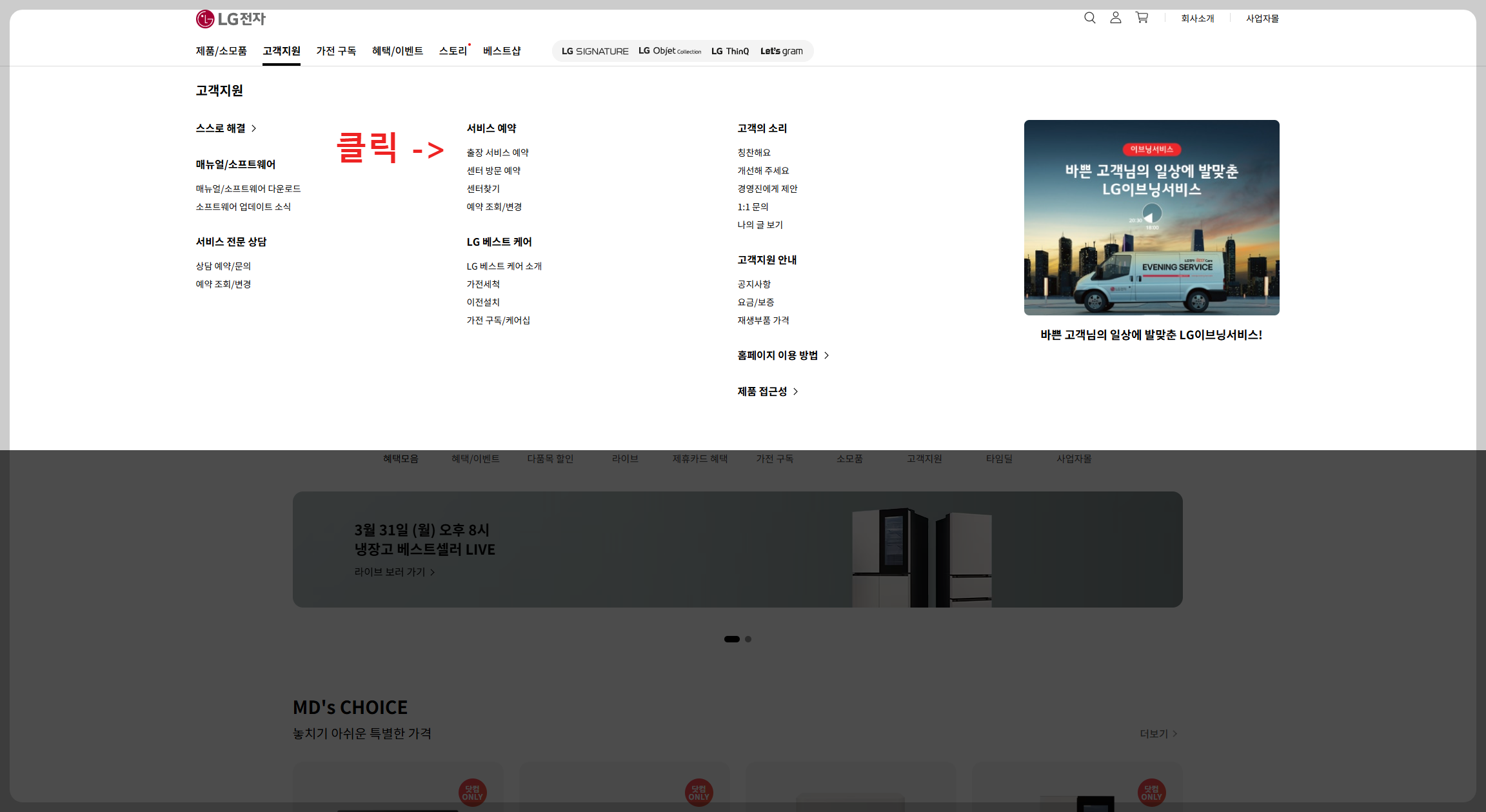Open 출장 서비스 예약
Screen dimensions: 1486x812
click(x=498, y=153)
